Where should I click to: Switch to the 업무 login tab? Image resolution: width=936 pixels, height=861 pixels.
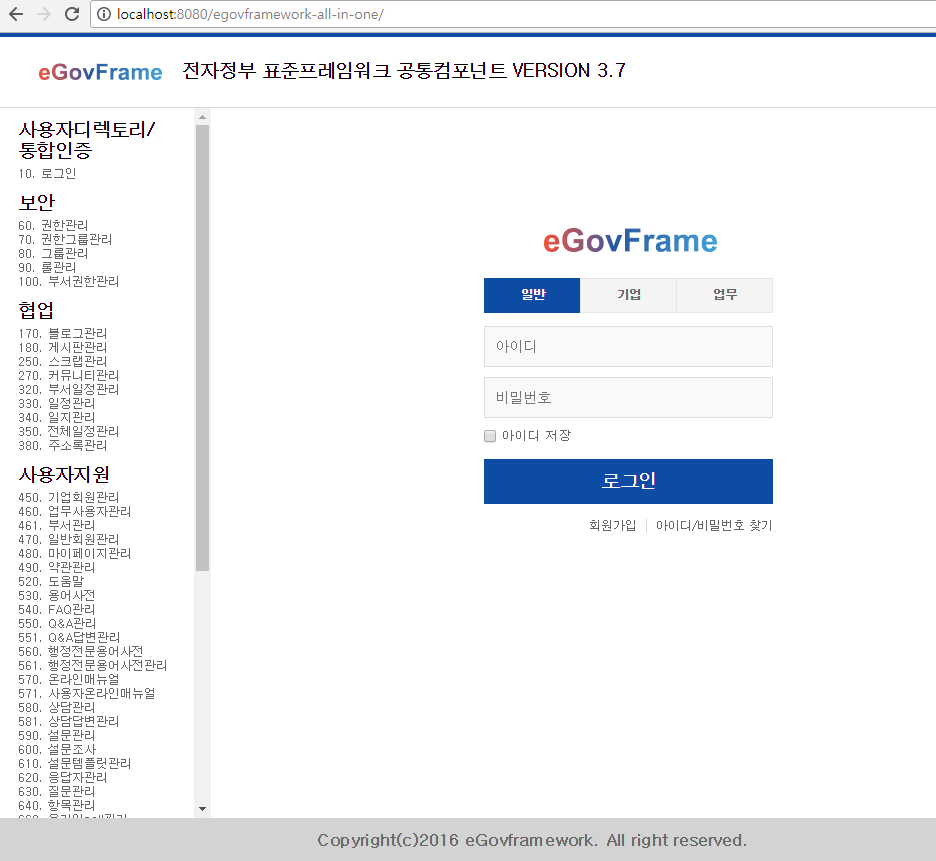click(x=725, y=295)
